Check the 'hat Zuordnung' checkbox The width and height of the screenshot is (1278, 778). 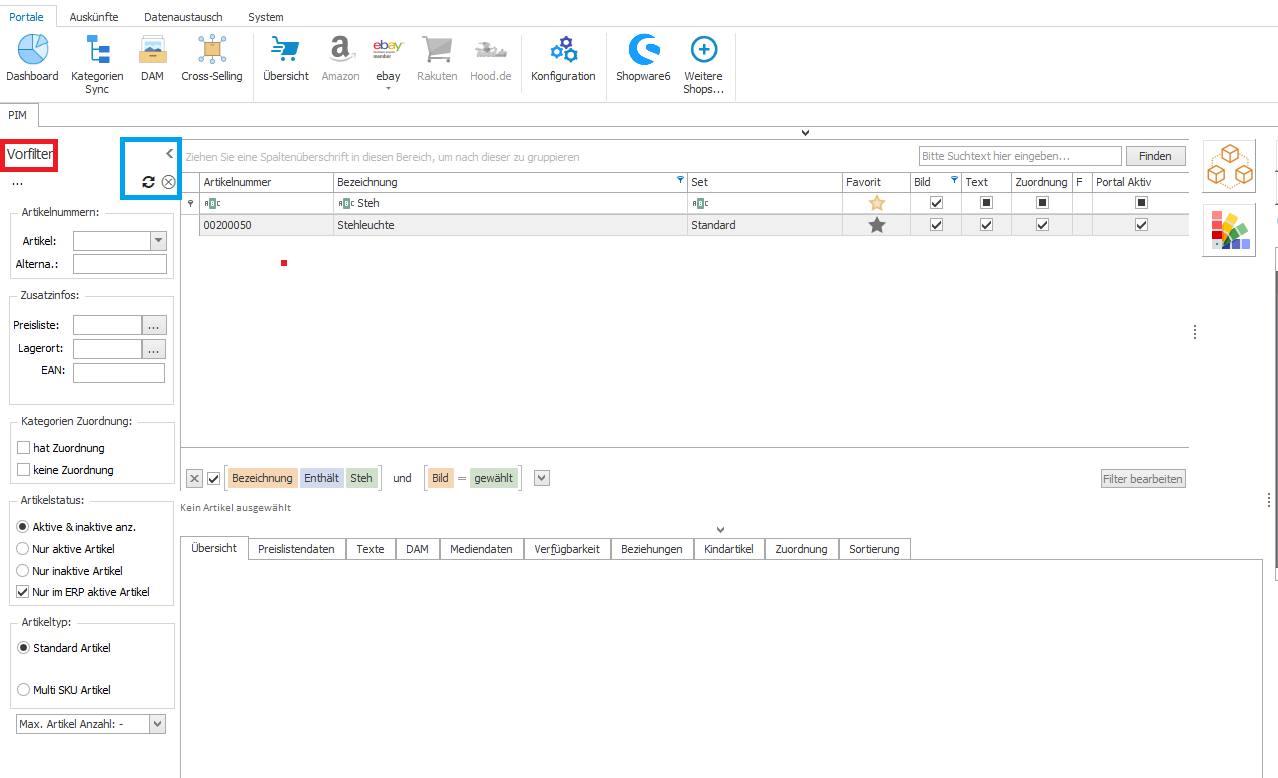click(x=24, y=448)
